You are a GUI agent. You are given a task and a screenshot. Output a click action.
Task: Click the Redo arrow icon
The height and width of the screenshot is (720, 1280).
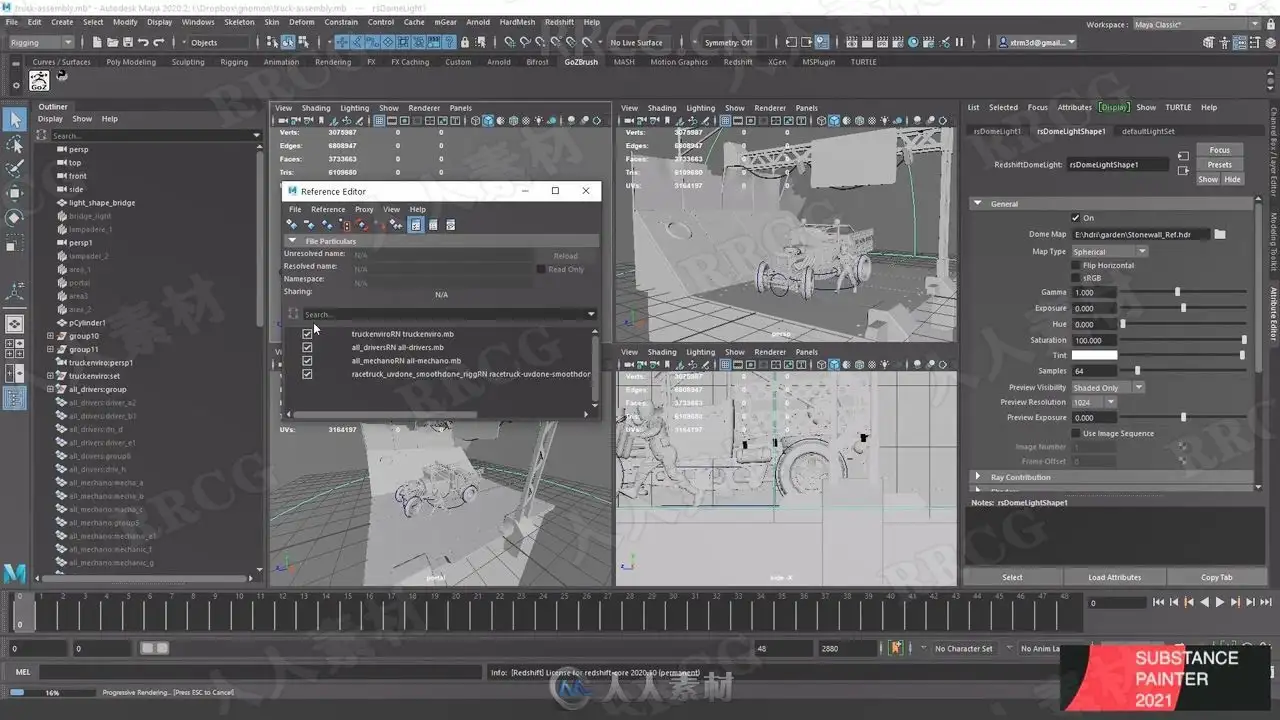pos(158,42)
